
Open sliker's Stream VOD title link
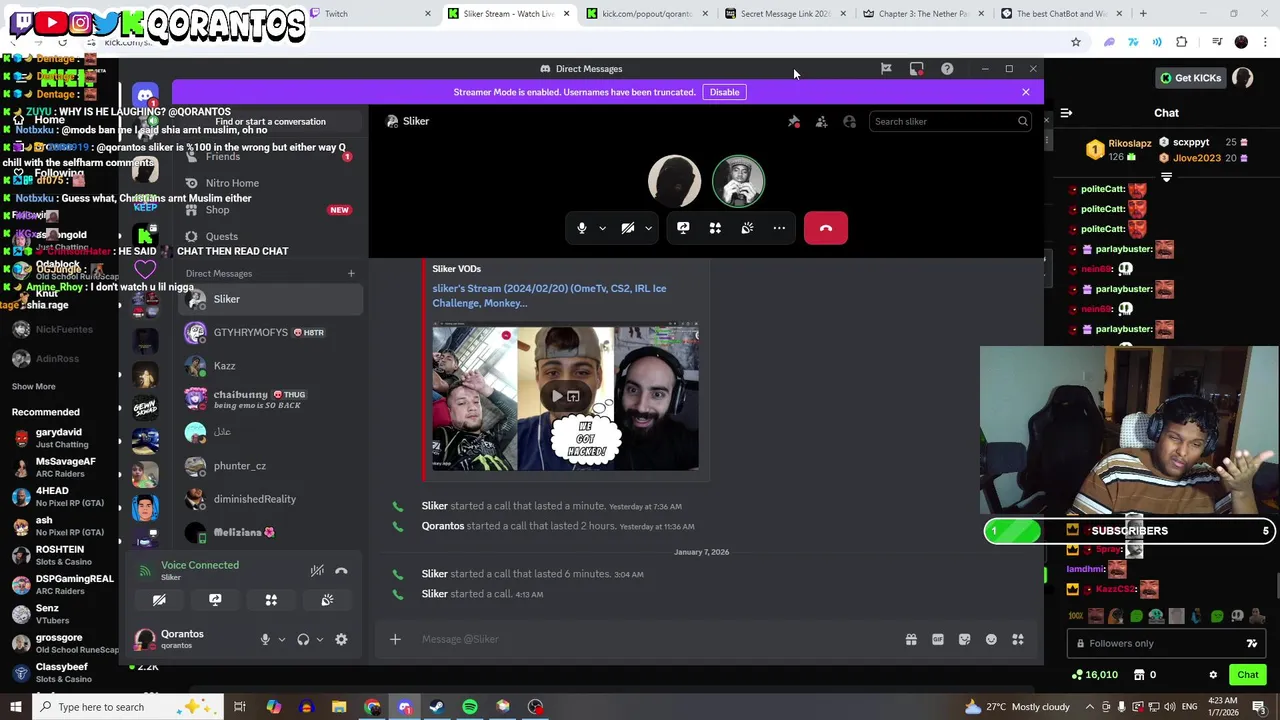click(549, 295)
